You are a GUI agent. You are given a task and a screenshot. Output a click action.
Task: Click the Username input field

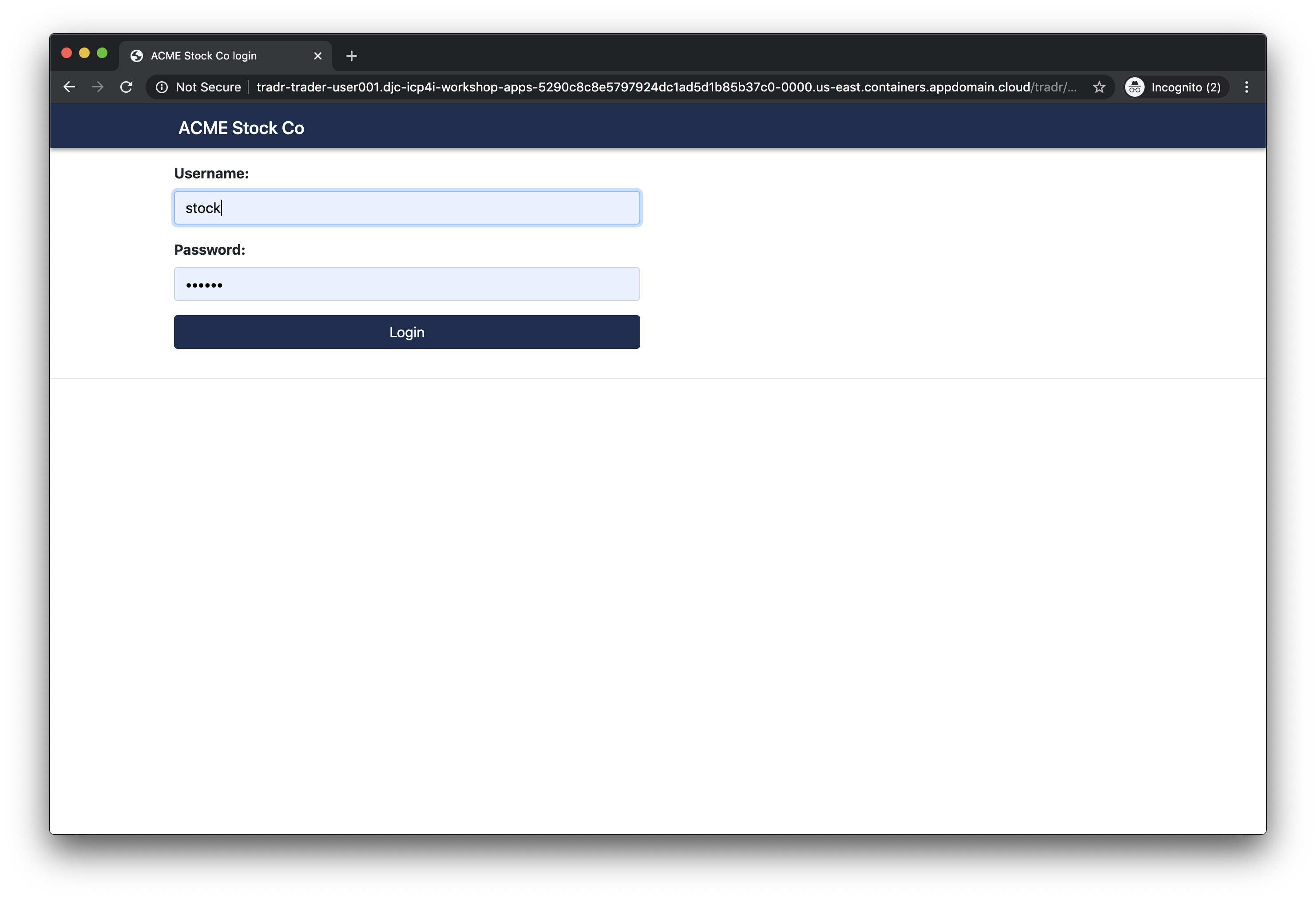407,208
